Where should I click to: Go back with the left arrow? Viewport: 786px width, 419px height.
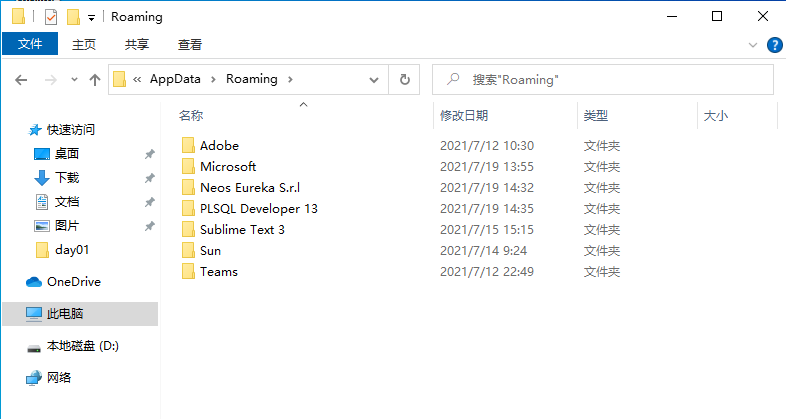pos(21,80)
